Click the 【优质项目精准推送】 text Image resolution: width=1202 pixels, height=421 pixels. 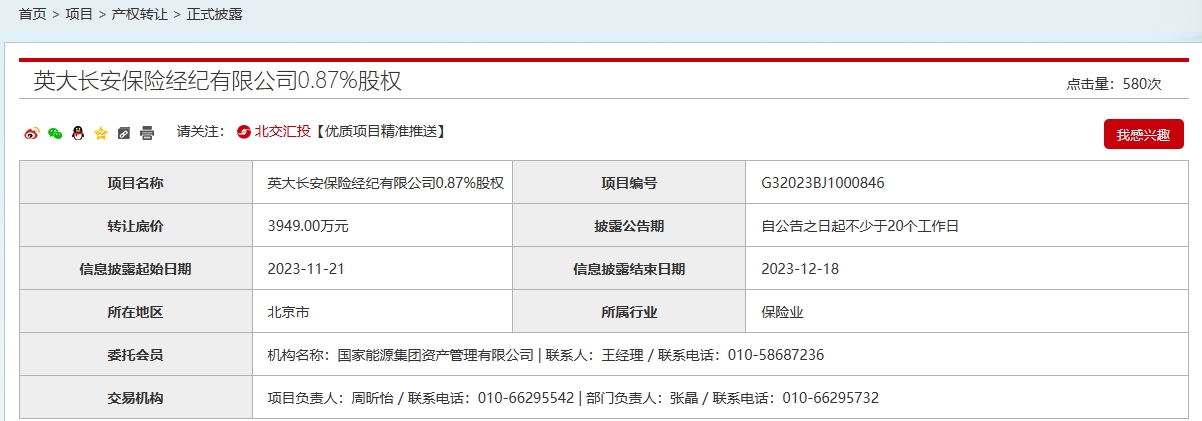[381, 131]
